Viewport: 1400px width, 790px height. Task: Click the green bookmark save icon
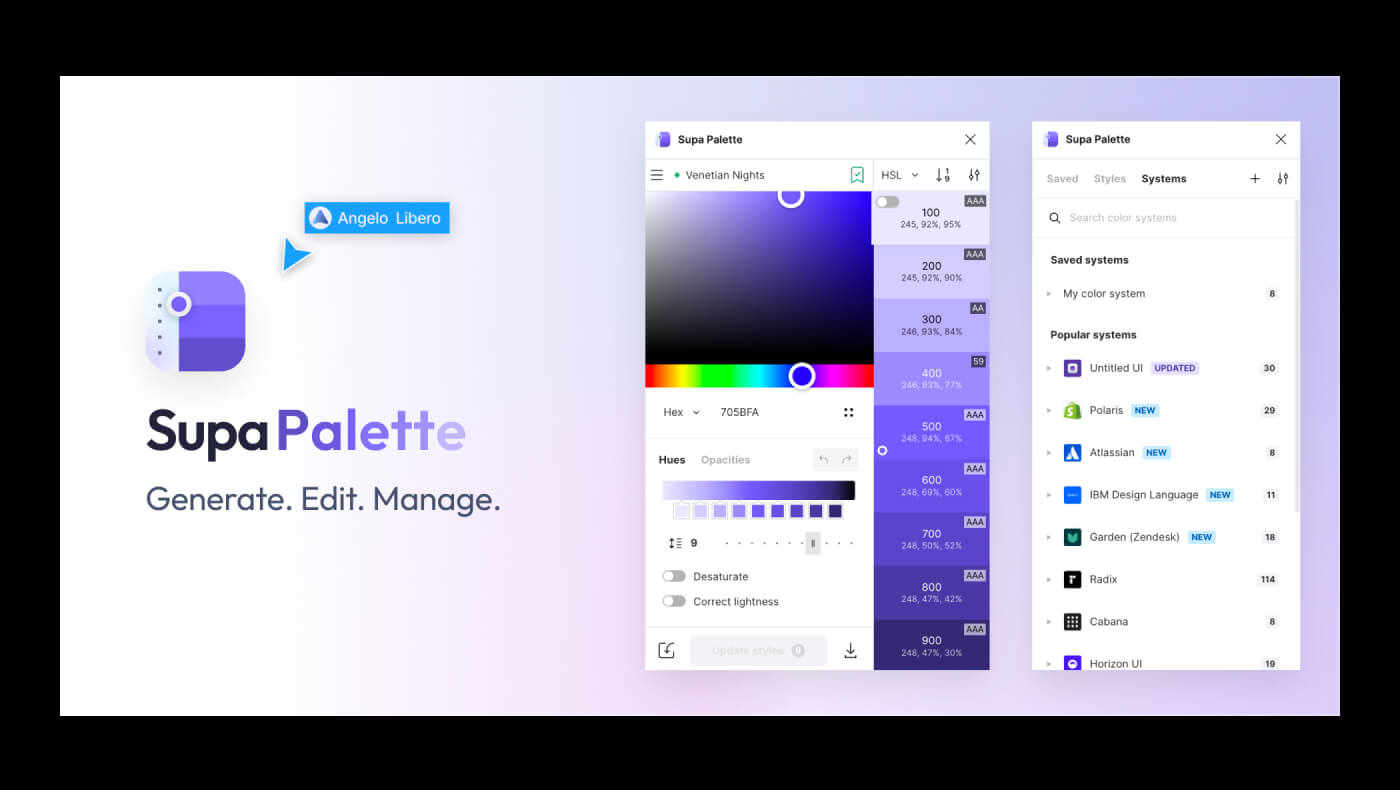pyautogui.click(x=857, y=175)
